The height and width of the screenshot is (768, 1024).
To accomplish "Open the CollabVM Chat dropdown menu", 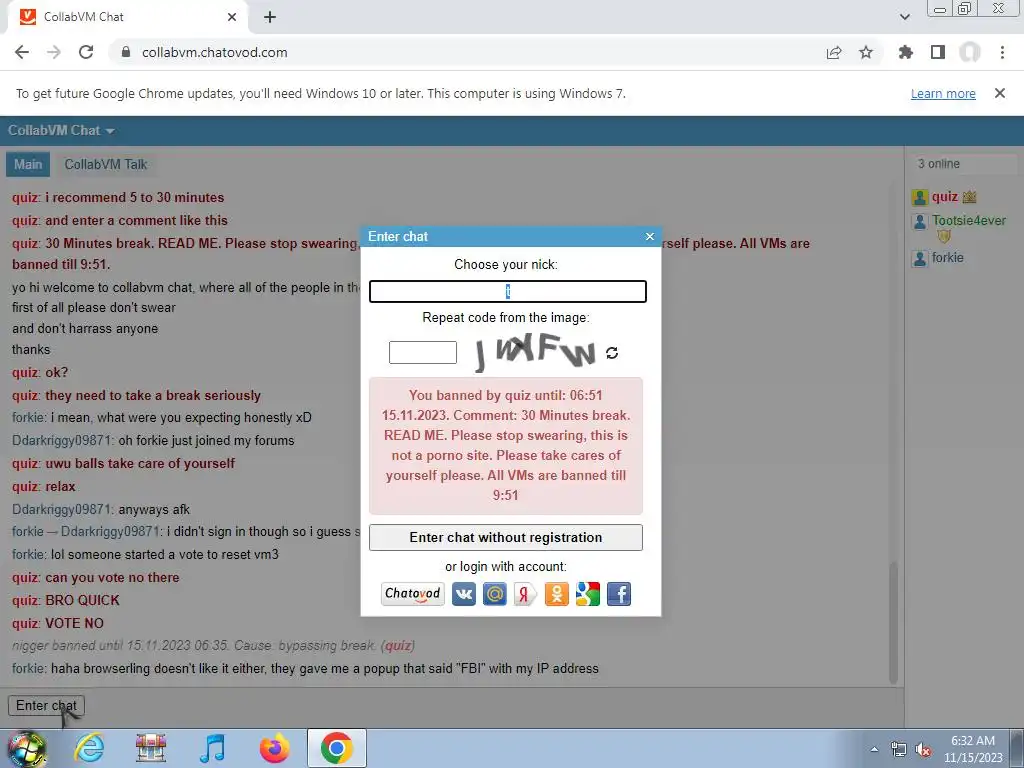I will [61, 131].
